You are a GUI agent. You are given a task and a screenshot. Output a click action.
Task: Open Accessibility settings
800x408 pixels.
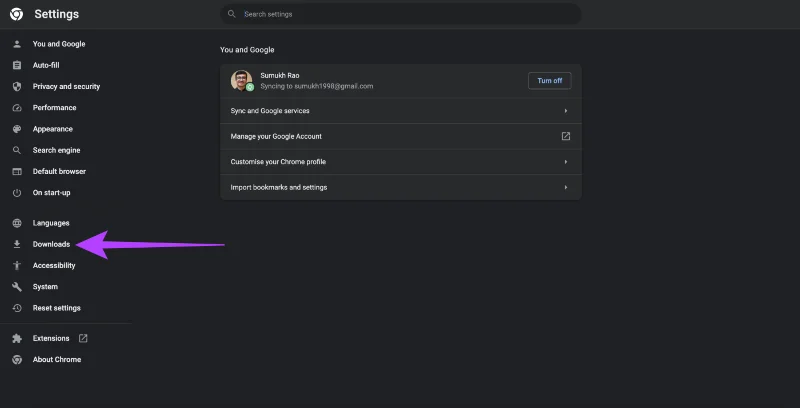[x=54, y=265]
